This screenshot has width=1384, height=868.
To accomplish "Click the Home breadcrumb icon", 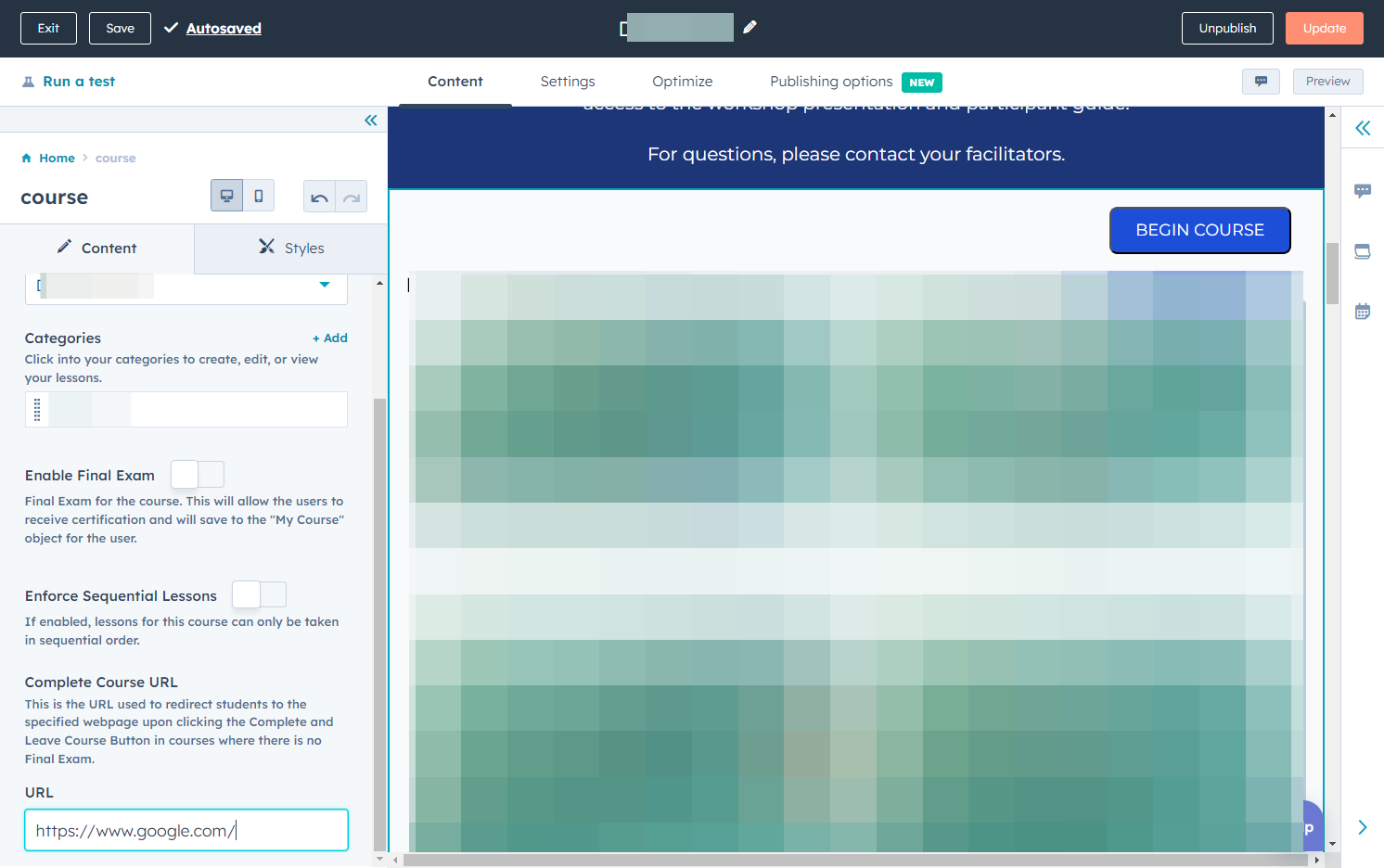I will [26, 159].
